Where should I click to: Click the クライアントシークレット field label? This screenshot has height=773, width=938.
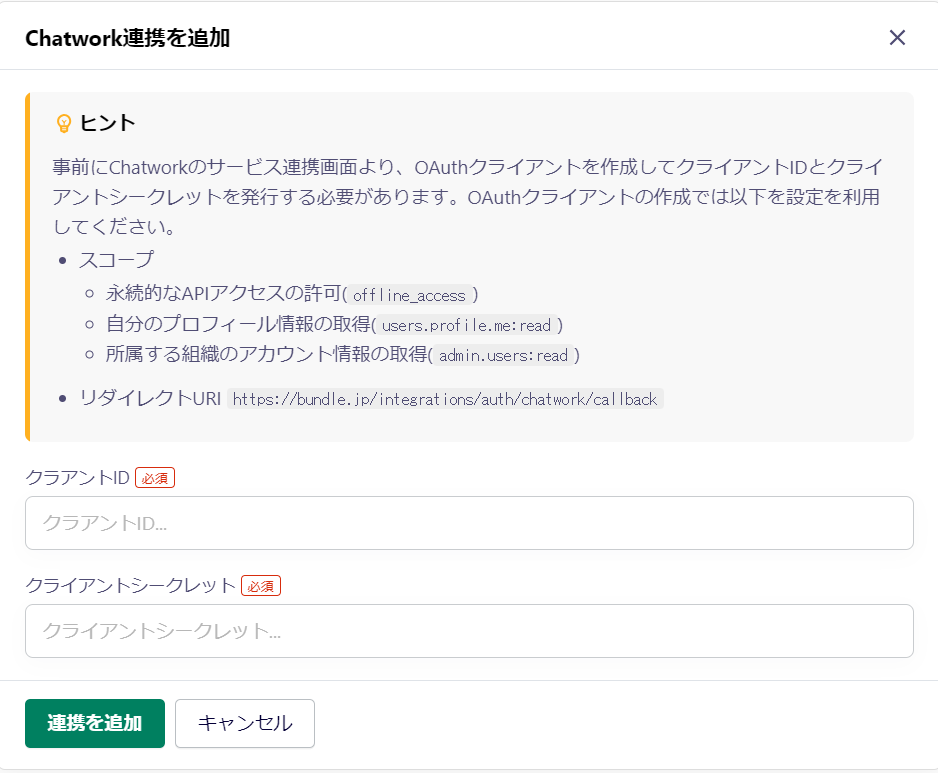point(130,585)
